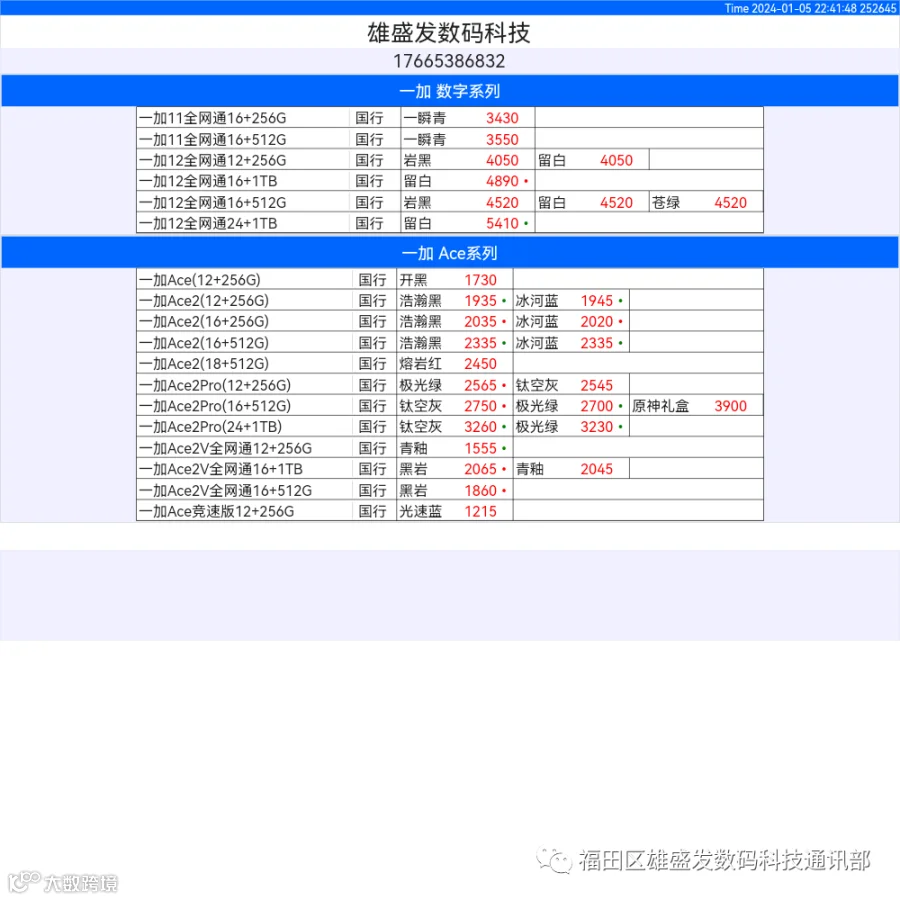Select the row name 一加12全网通16+1TB

coord(208,181)
